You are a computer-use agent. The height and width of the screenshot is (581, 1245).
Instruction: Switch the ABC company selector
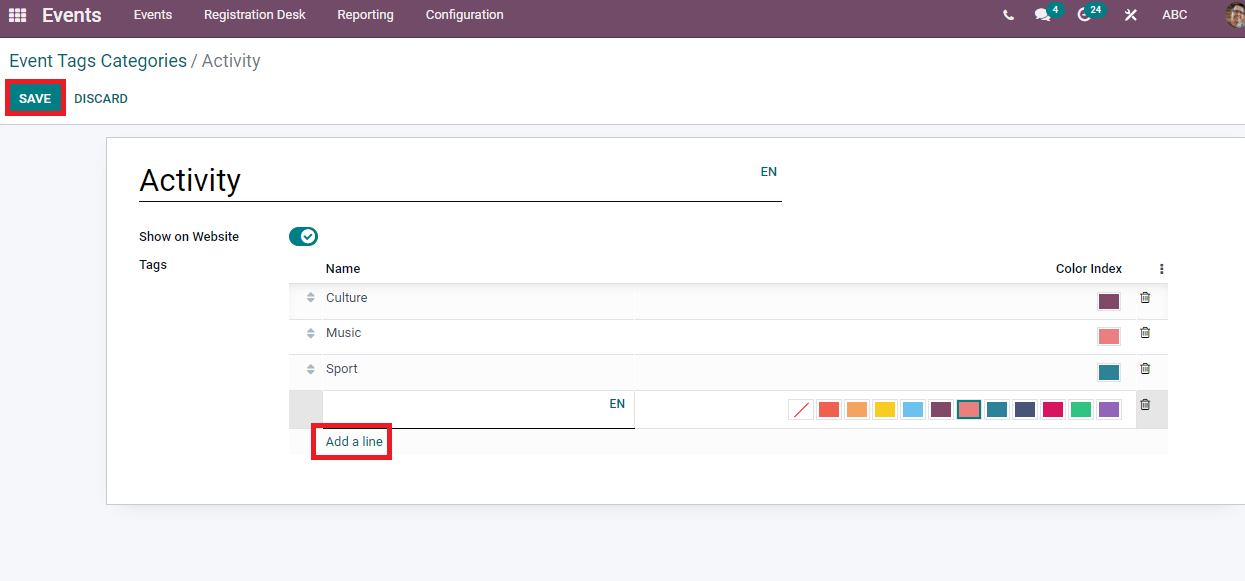(1175, 15)
